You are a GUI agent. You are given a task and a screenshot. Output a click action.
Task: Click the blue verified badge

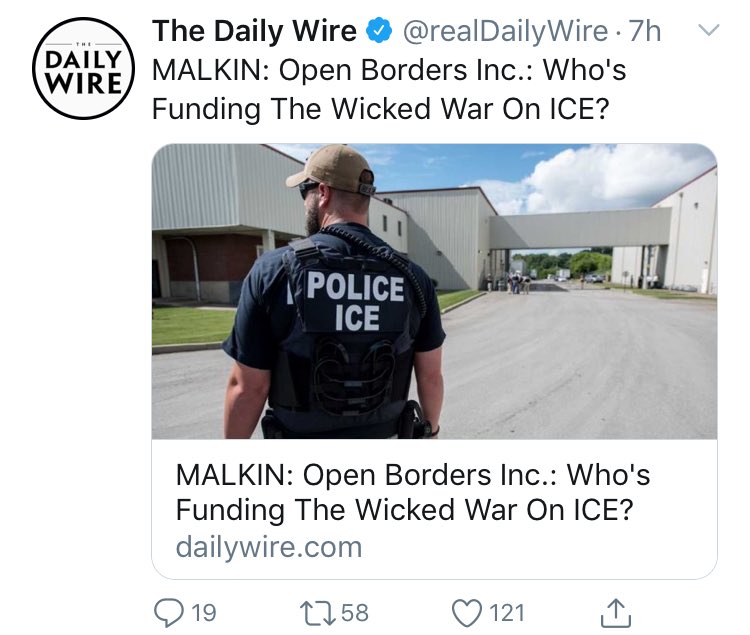379,31
